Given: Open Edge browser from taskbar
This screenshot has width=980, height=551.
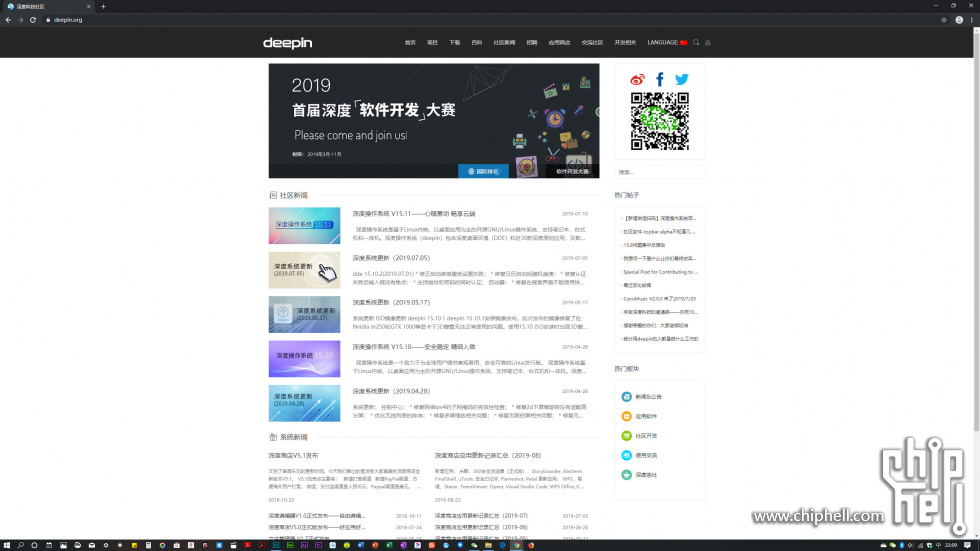Looking at the screenshot, I should point(502,545).
